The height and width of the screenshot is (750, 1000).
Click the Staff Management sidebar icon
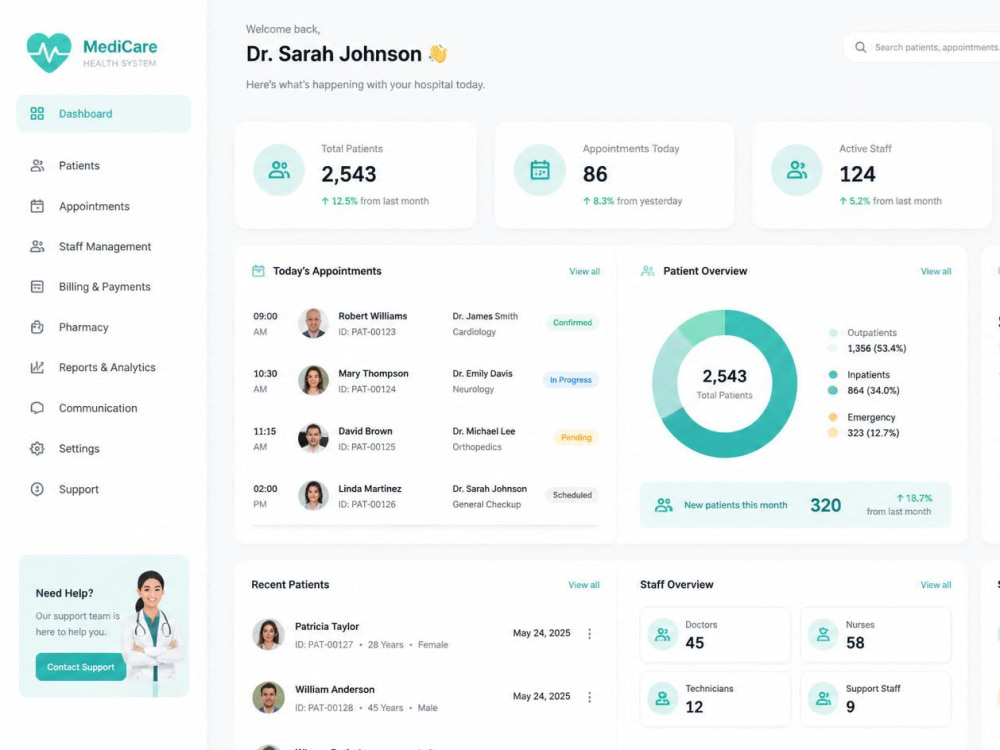pos(37,246)
